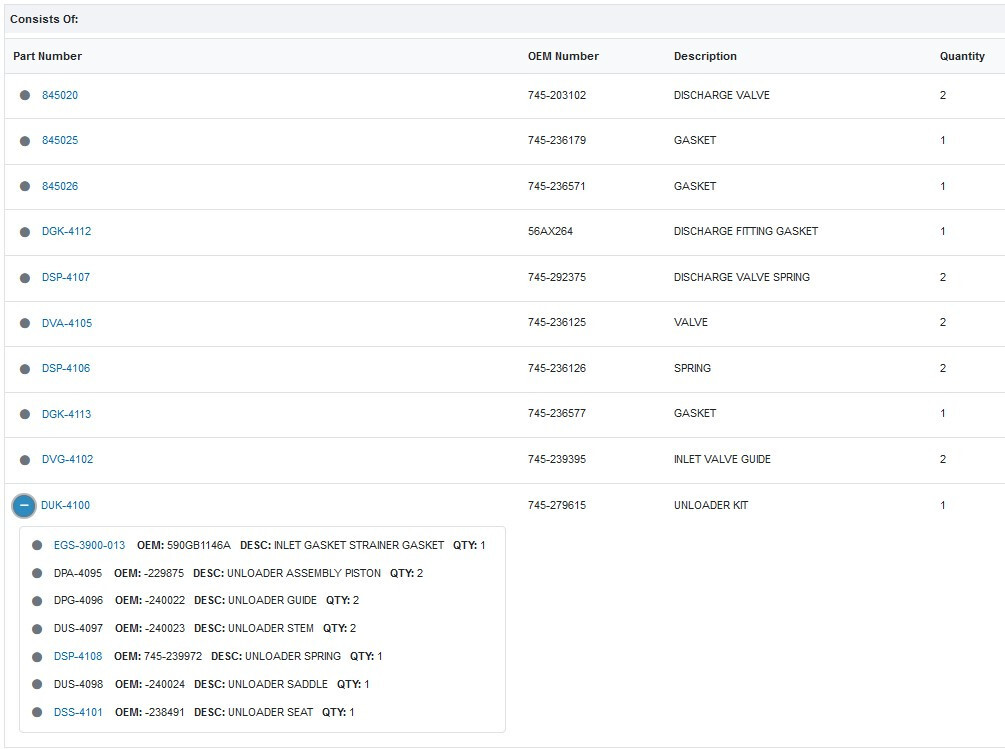Click the bullet icon next to 845026

point(25,187)
